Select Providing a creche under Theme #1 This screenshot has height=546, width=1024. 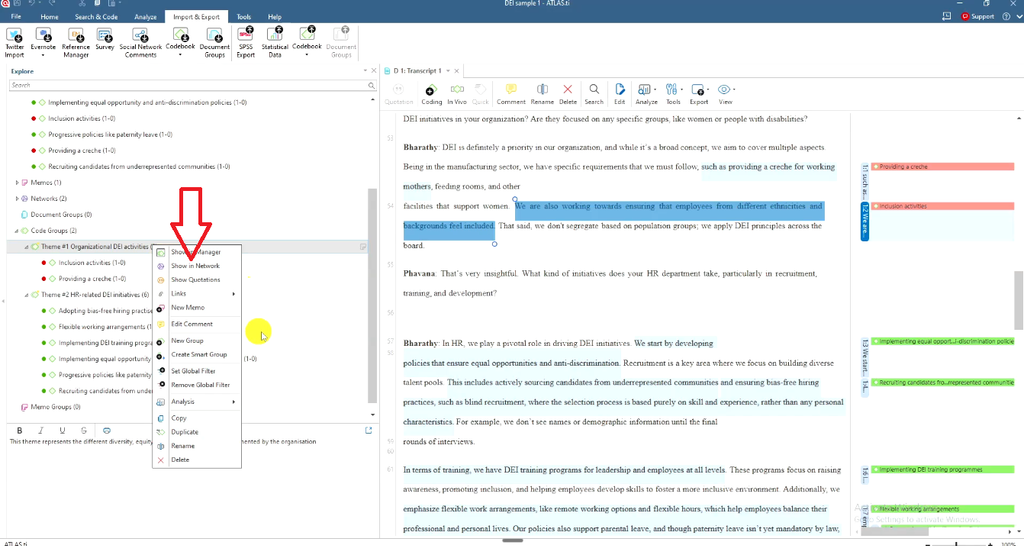pos(92,279)
